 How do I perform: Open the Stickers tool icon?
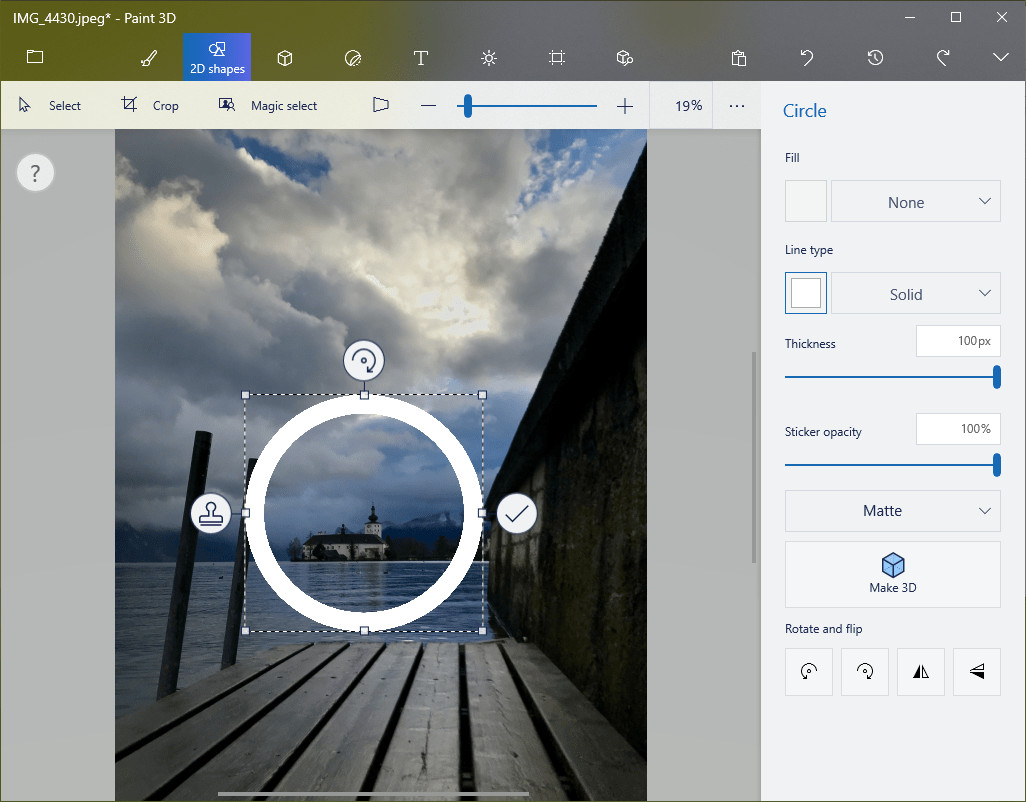(353, 58)
